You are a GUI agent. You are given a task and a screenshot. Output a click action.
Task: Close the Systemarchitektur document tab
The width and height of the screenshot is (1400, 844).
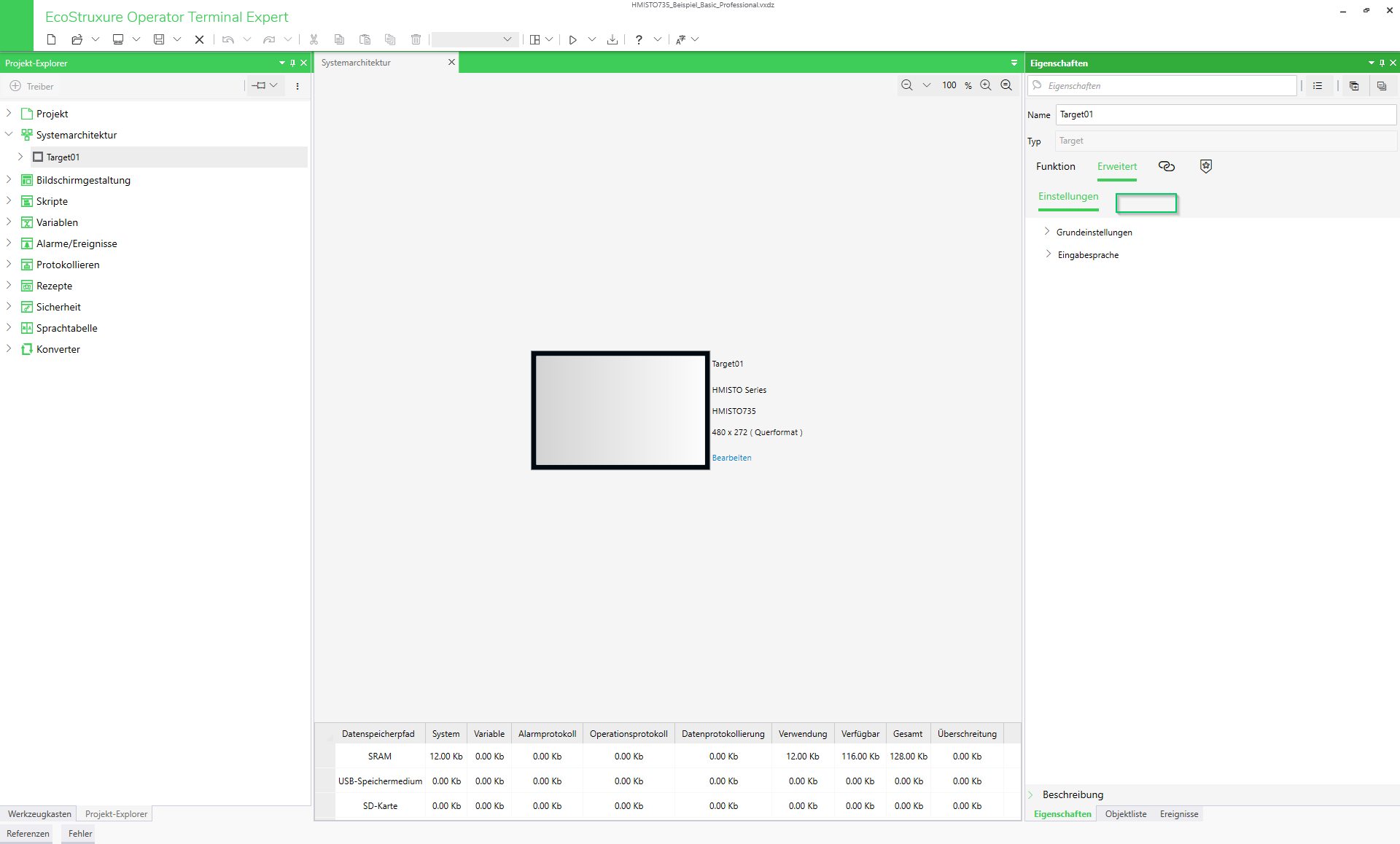tap(451, 62)
